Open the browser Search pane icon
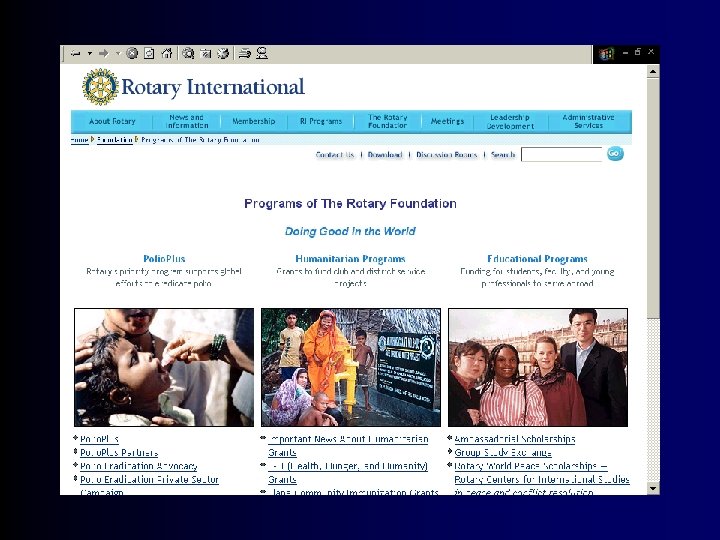This screenshot has width=720, height=540. pyautogui.click(x=188, y=54)
